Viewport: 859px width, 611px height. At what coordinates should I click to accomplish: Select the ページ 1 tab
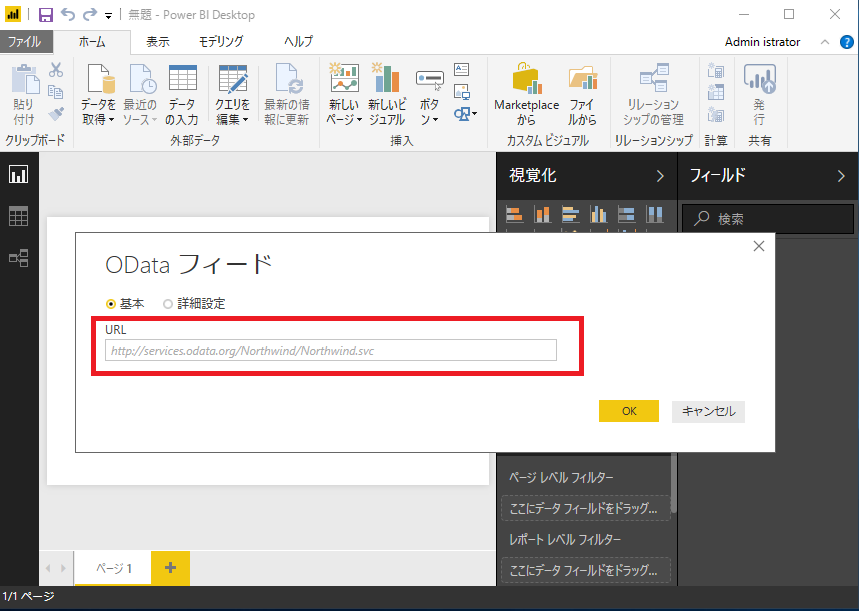tap(113, 568)
